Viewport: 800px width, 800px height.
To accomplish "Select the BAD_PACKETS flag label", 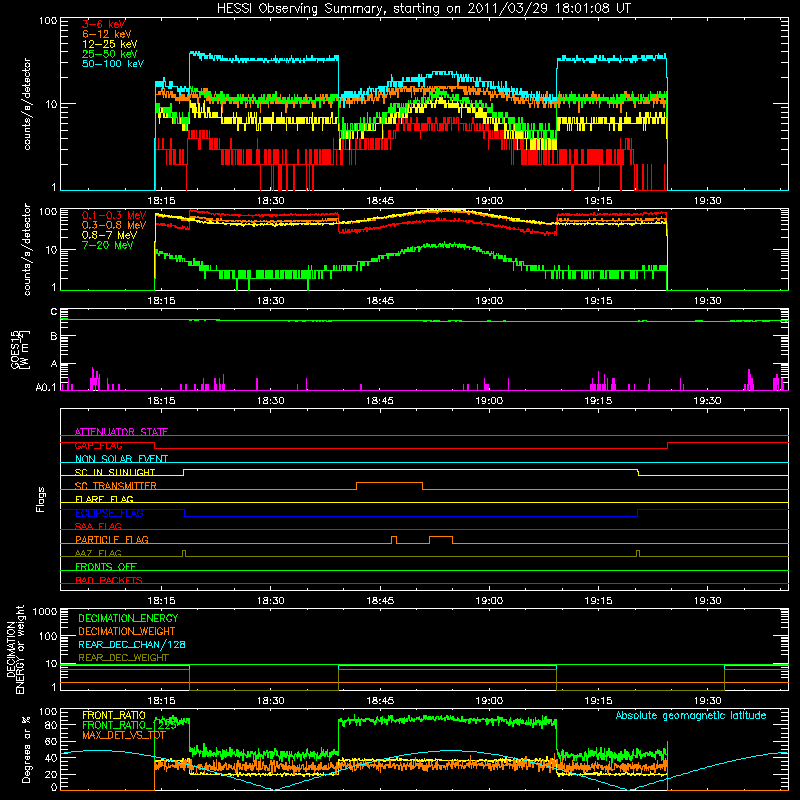I will click(109, 580).
